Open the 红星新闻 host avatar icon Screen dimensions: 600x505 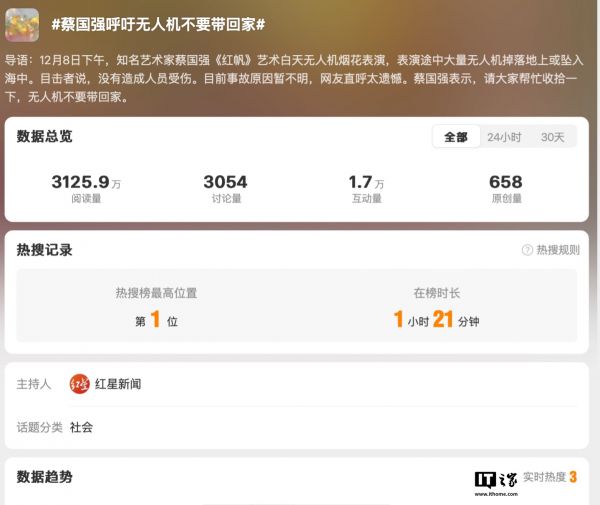[x=80, y=384]
